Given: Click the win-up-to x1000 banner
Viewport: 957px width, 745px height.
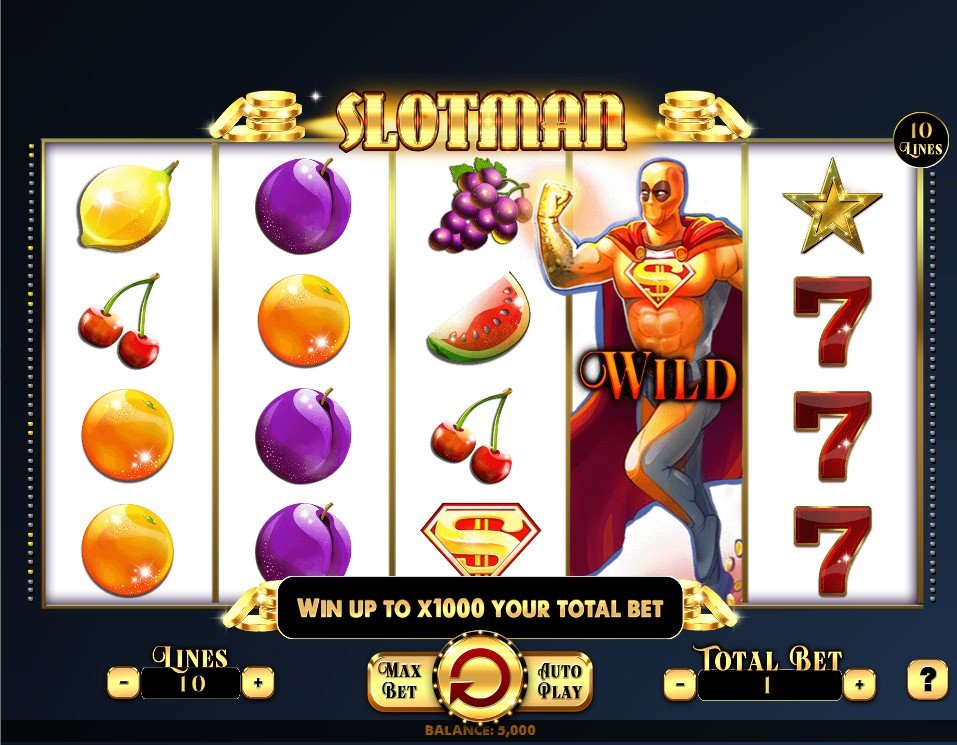Looking at the screenshot, I should [x=480, y=608].
